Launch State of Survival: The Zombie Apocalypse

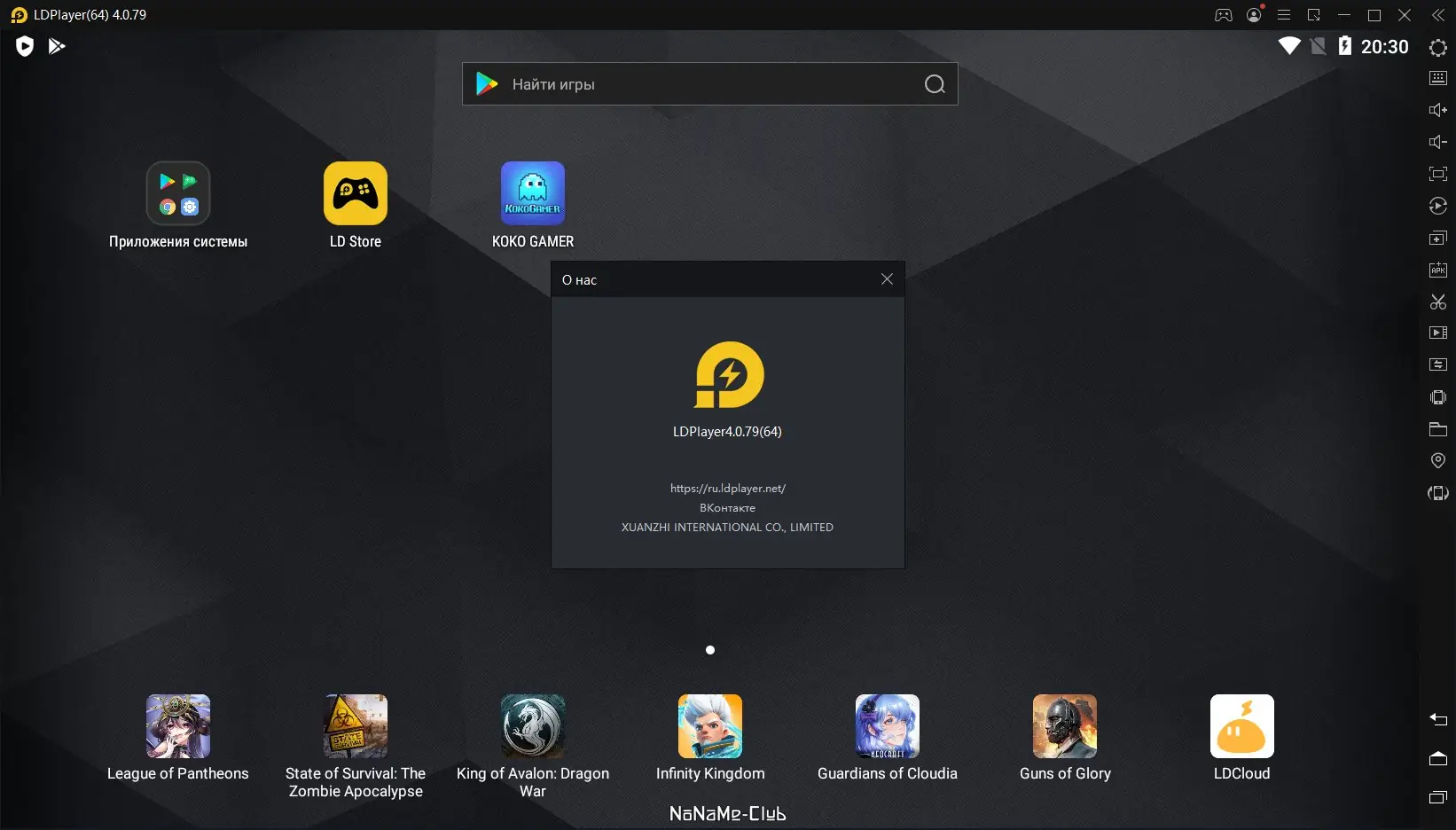point(356,747)
